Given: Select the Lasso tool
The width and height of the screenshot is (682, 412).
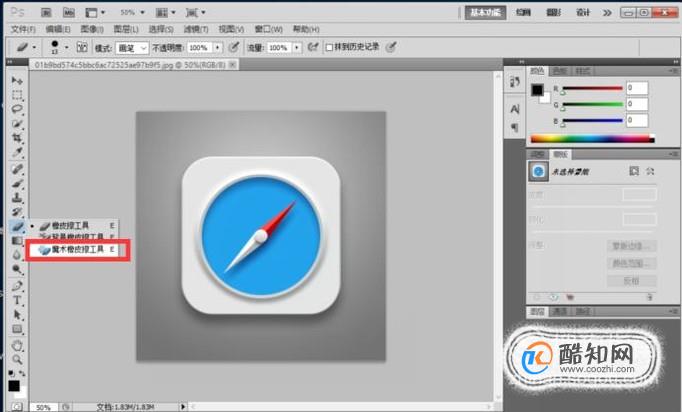Looking at the screenshot, I should pyautogui.click(x=17, y=109).
